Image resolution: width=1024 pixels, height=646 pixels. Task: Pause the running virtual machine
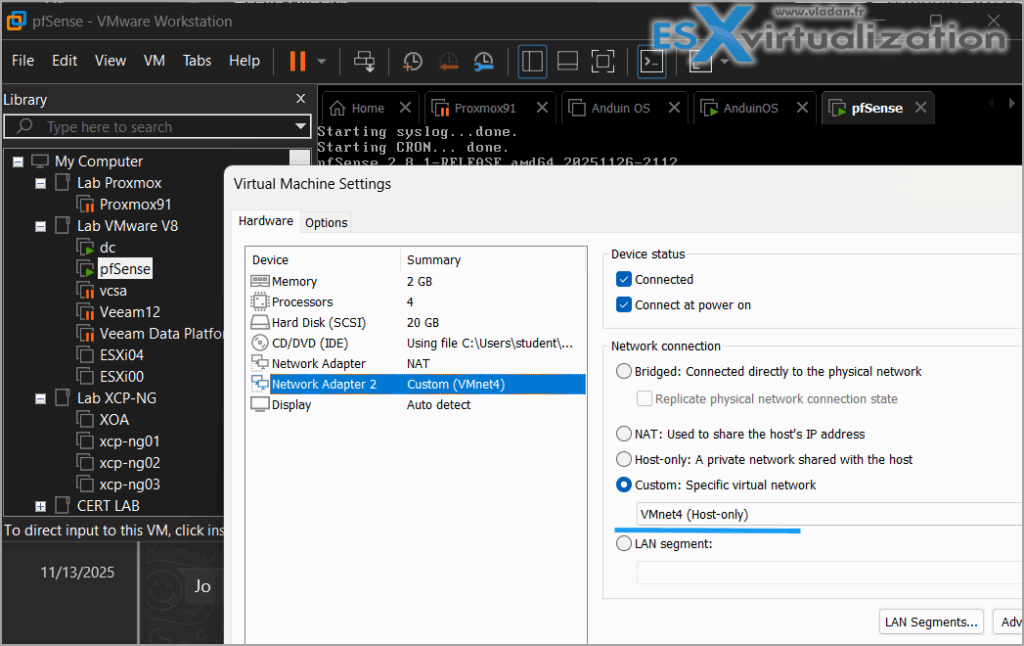[297, 61]
